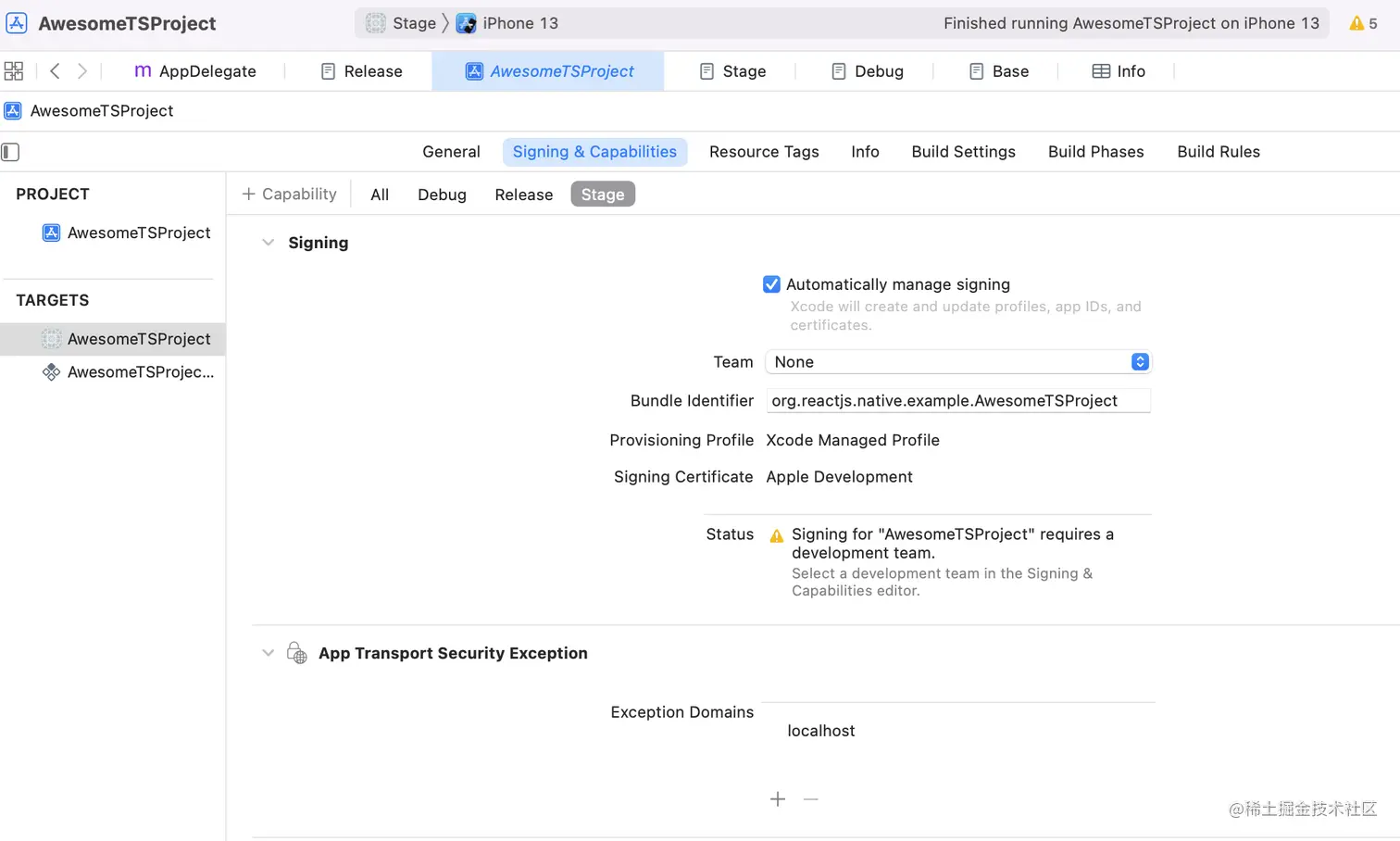
Task: Show All configurations filter
Action: pyautogui.click(x=380, y=195)
